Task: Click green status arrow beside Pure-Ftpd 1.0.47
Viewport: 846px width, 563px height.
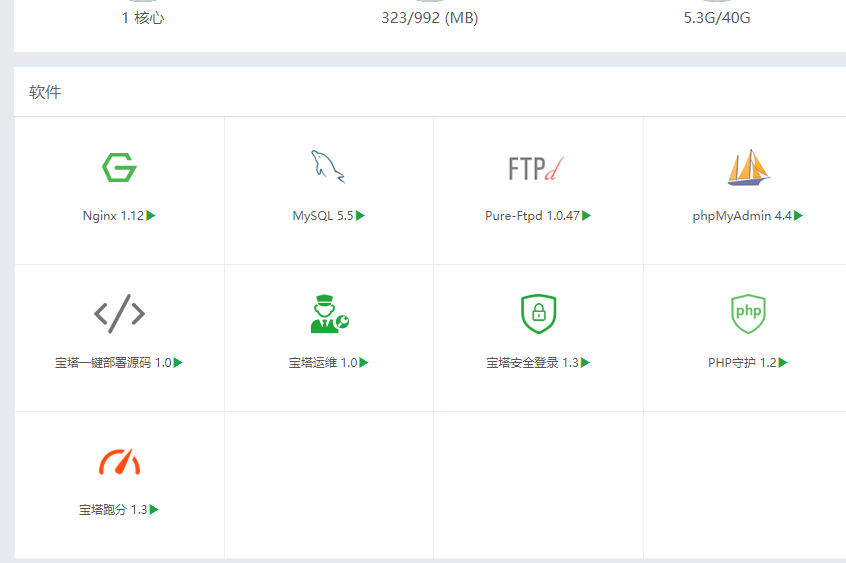Action: click(x=586, y=216)
